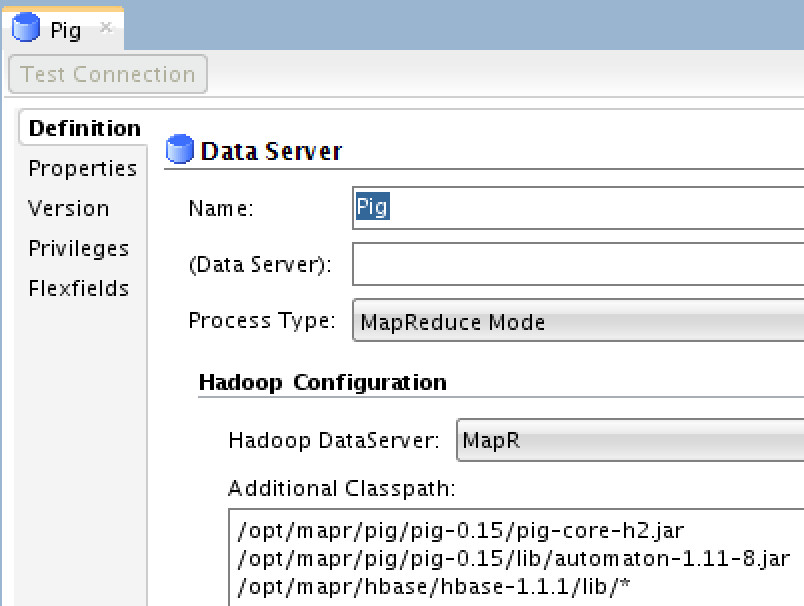The height and width of the screenshot is (606, 804).
Task: Switch to the Properties tab
Action: click(x=83, y=169)
